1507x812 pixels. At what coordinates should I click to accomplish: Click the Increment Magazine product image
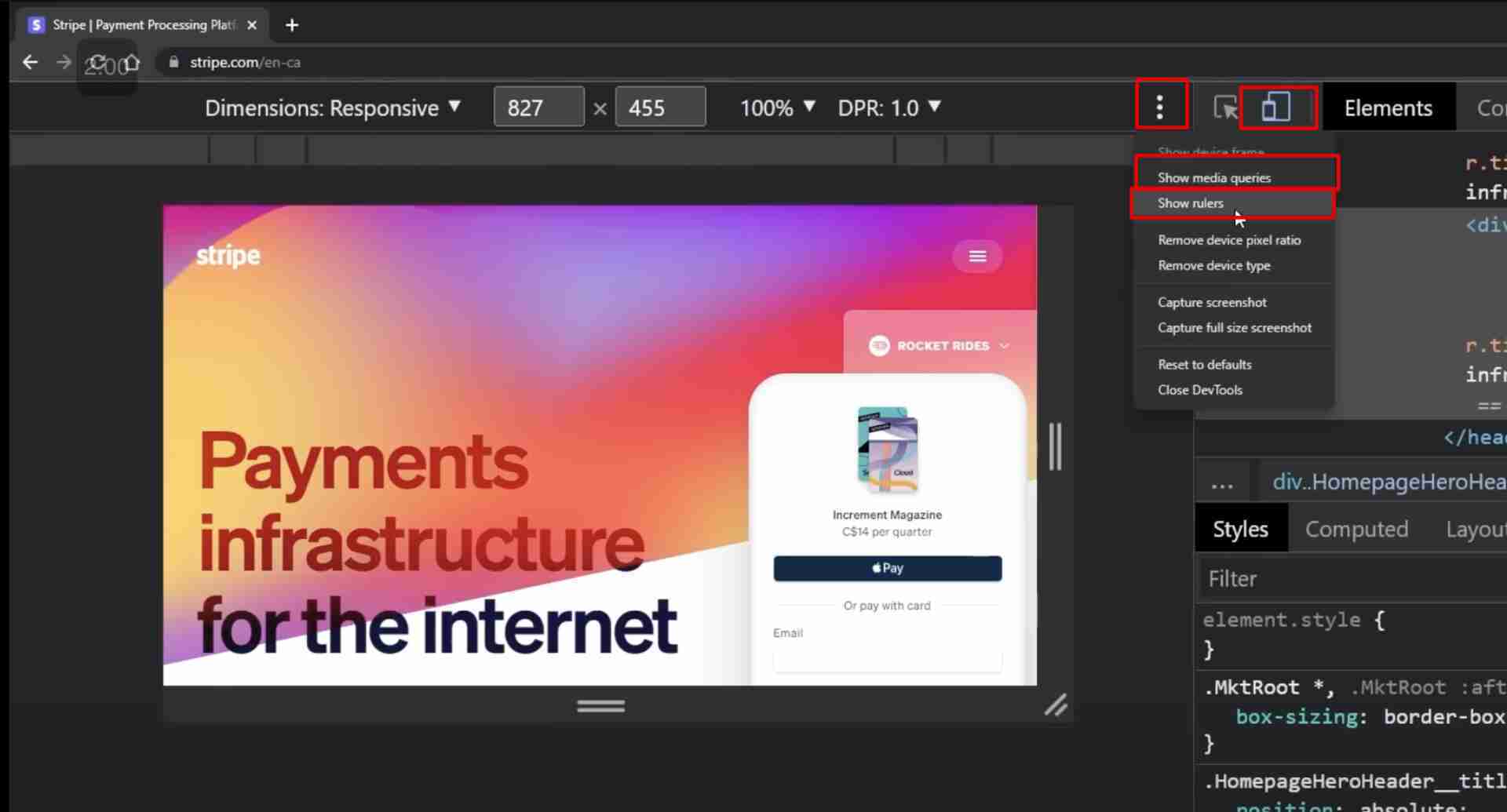pos(888,450)
